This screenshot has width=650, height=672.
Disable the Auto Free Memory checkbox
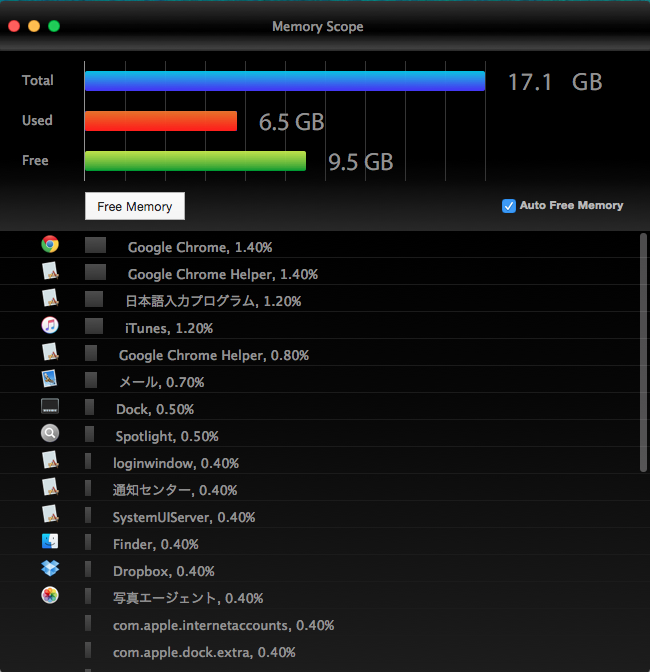[509, 206]
